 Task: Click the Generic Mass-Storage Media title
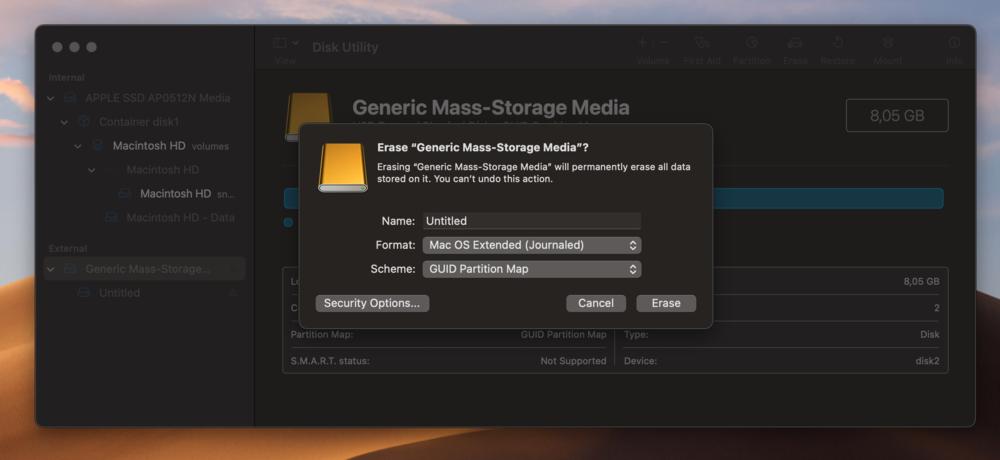pyautogui.click(x=490, y=107)
